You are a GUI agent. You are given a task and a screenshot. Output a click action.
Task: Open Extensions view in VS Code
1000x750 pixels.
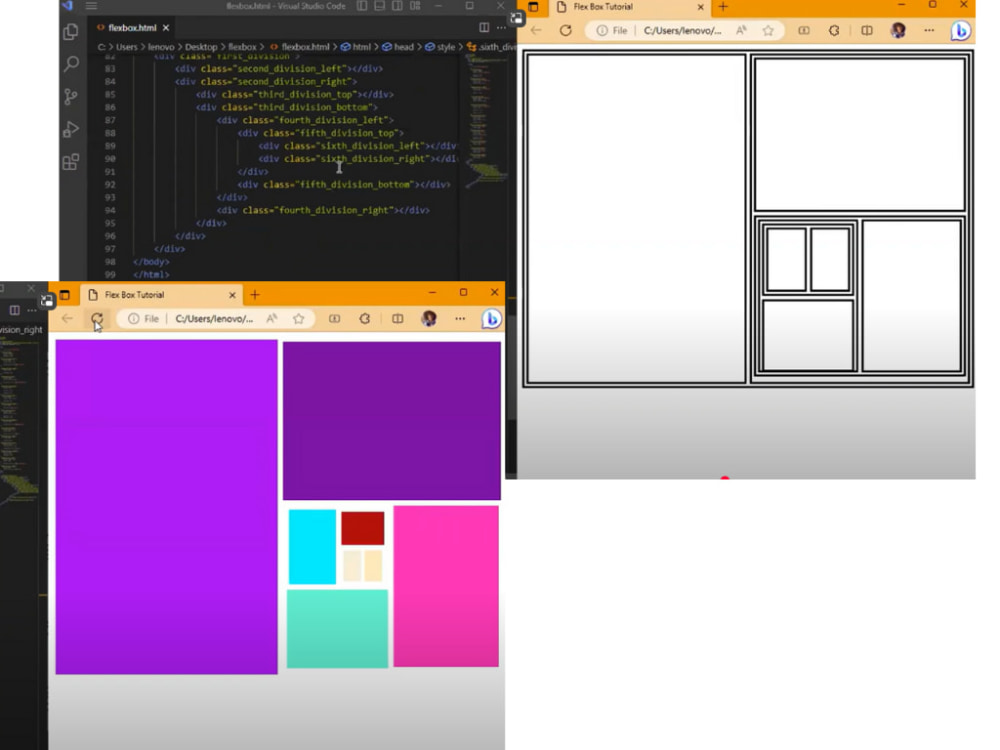pos(71,162)
